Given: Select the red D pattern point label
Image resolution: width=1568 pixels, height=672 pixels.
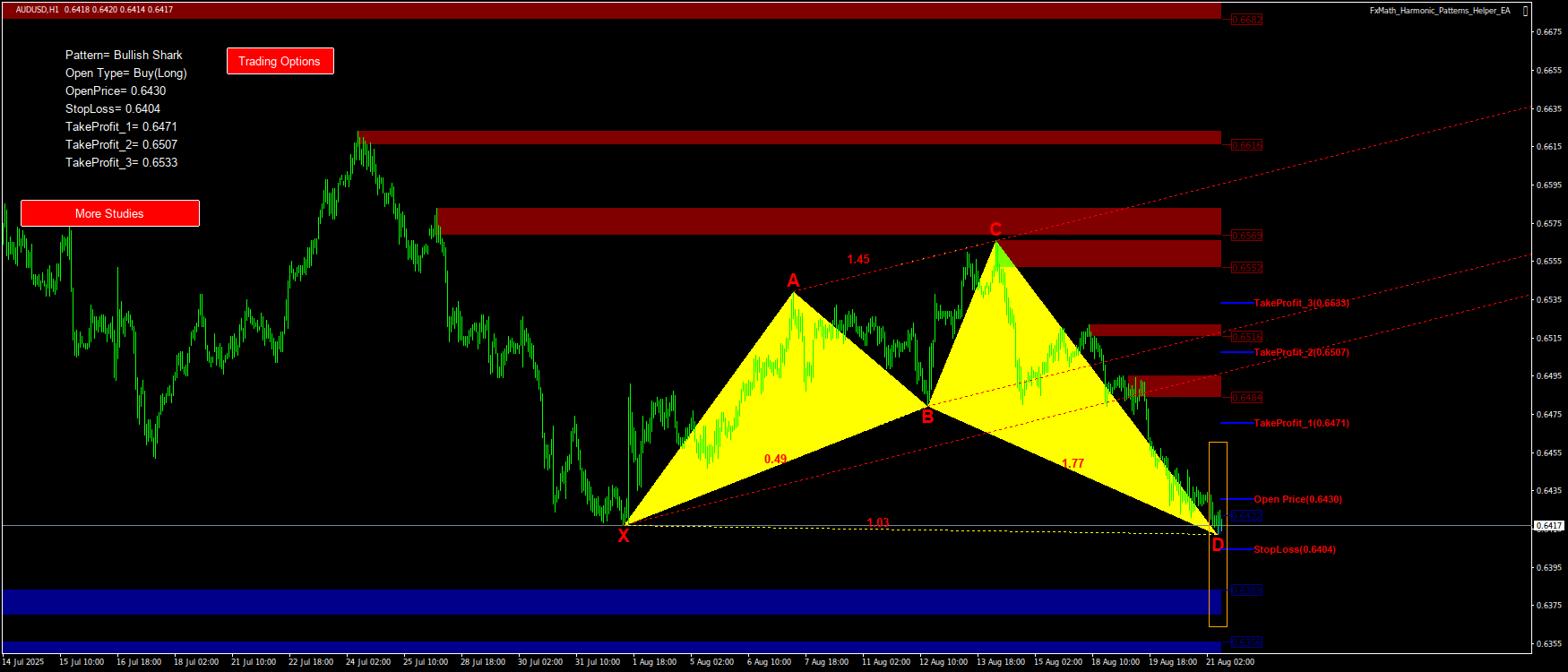Looking at the screenshot, I should pyautogui.click(x=1218, y=546).
